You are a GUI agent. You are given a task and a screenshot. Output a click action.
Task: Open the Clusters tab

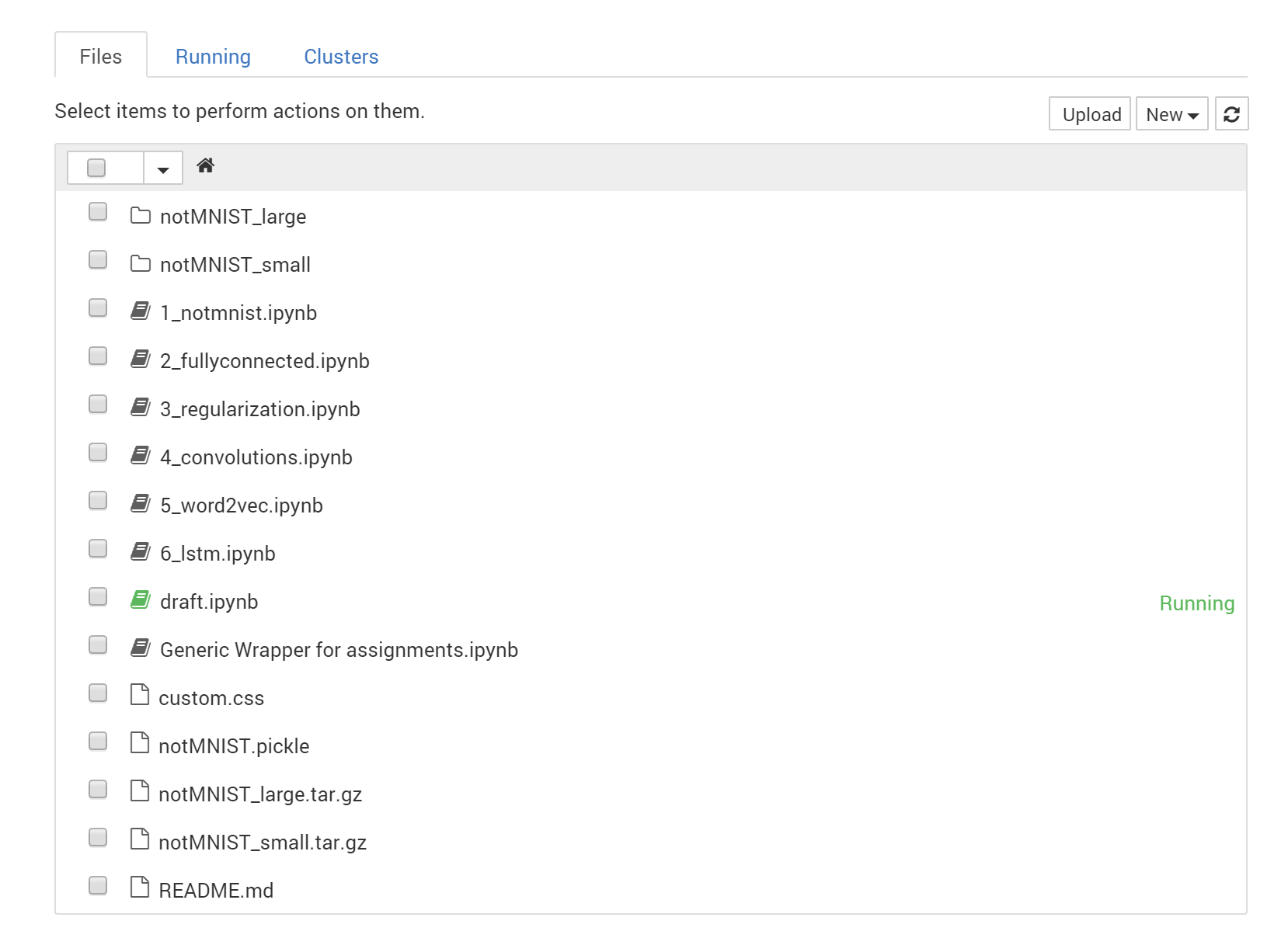(x=341, y=57)
